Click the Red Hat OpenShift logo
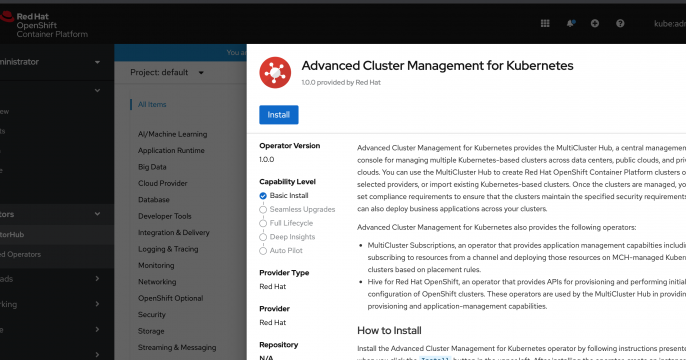686x360 pixels. tap(44, 25)
